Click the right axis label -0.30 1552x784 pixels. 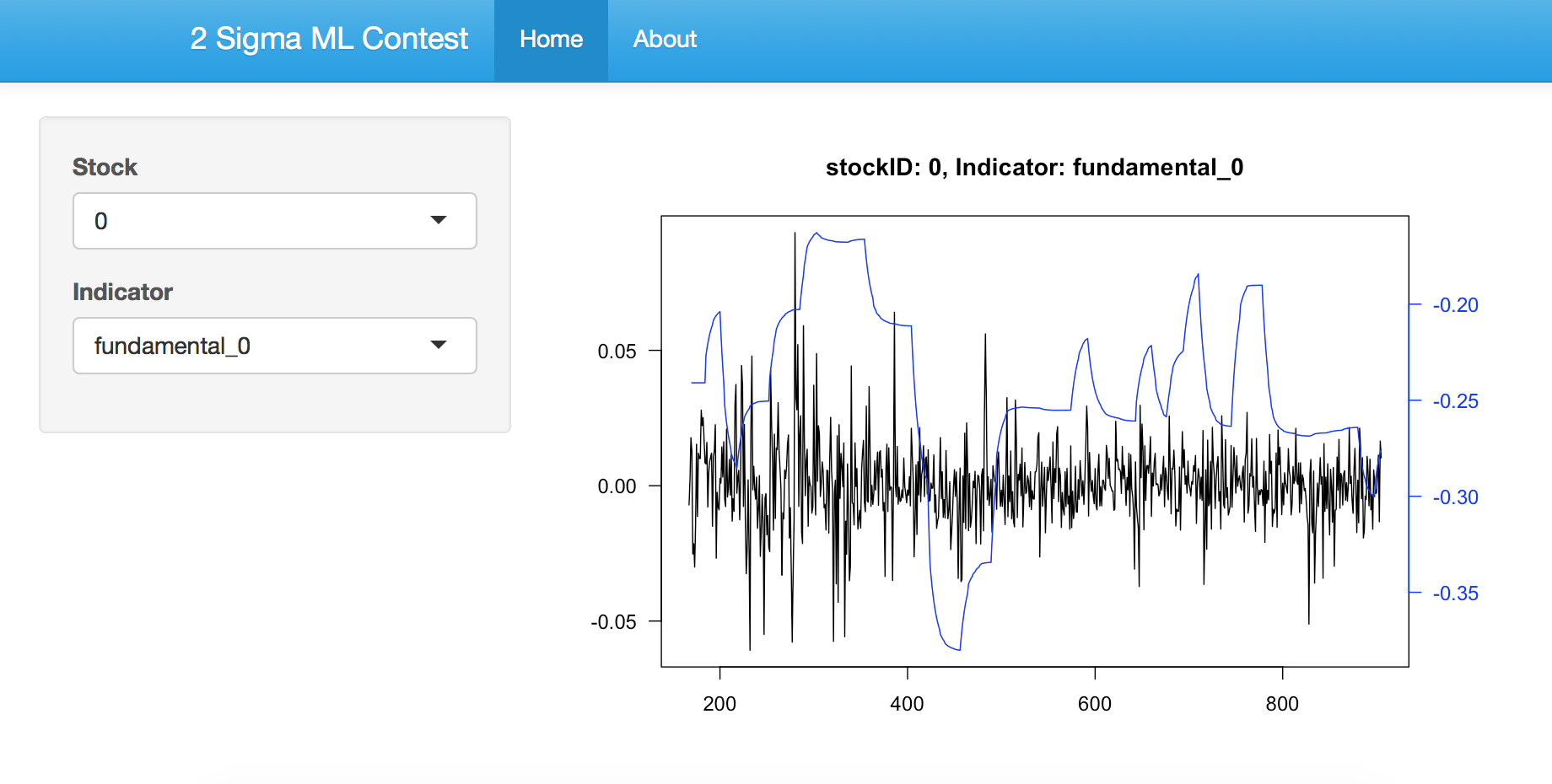pyautogui.click(x=1456, y=497)
